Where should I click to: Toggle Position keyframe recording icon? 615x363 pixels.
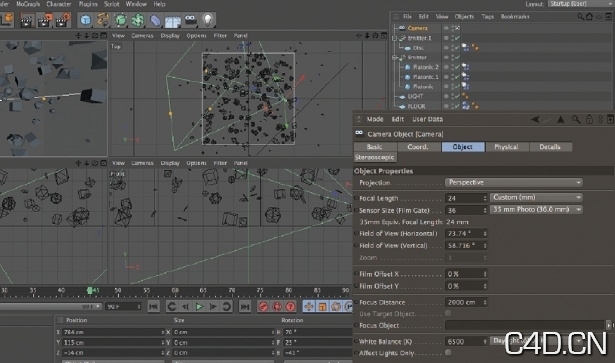click(309, 307)
